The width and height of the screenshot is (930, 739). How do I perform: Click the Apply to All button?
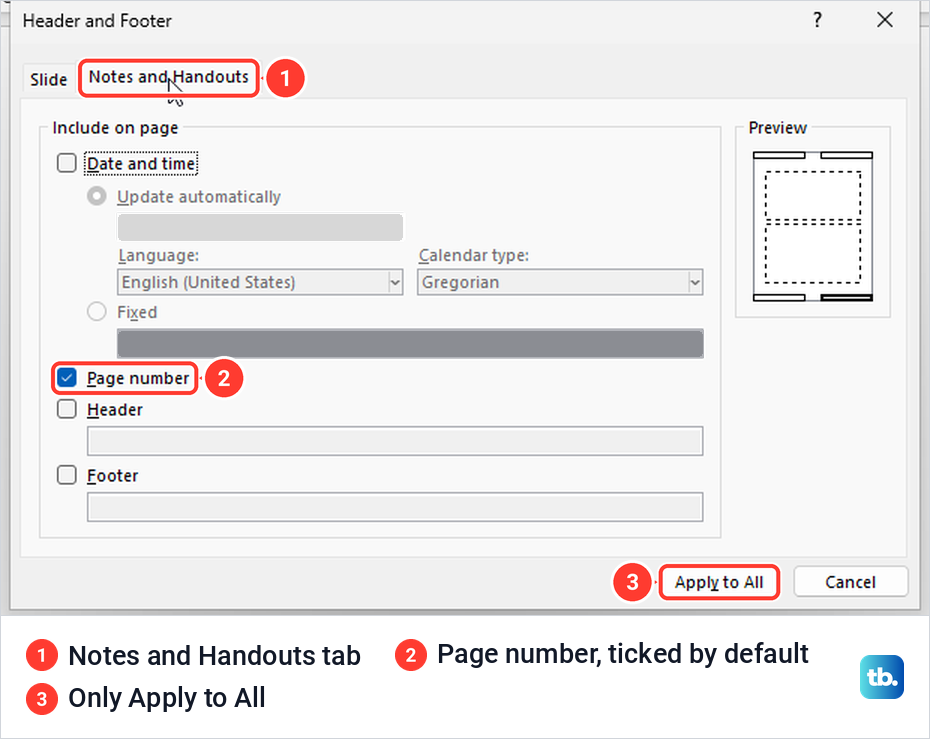point(719,582)
